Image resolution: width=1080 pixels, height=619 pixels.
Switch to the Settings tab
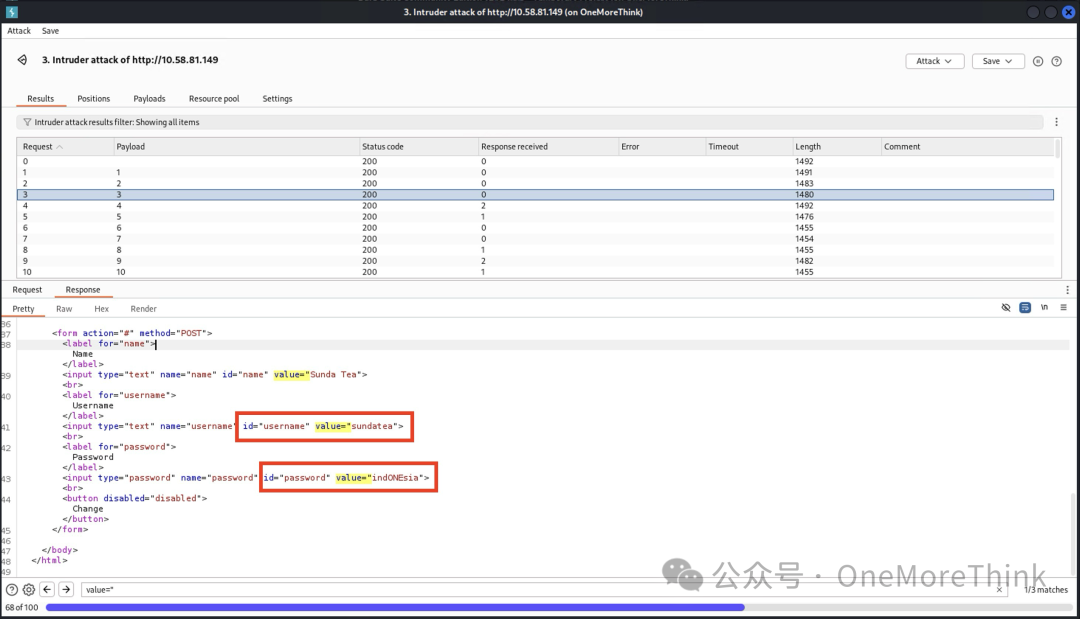point(278,98)
